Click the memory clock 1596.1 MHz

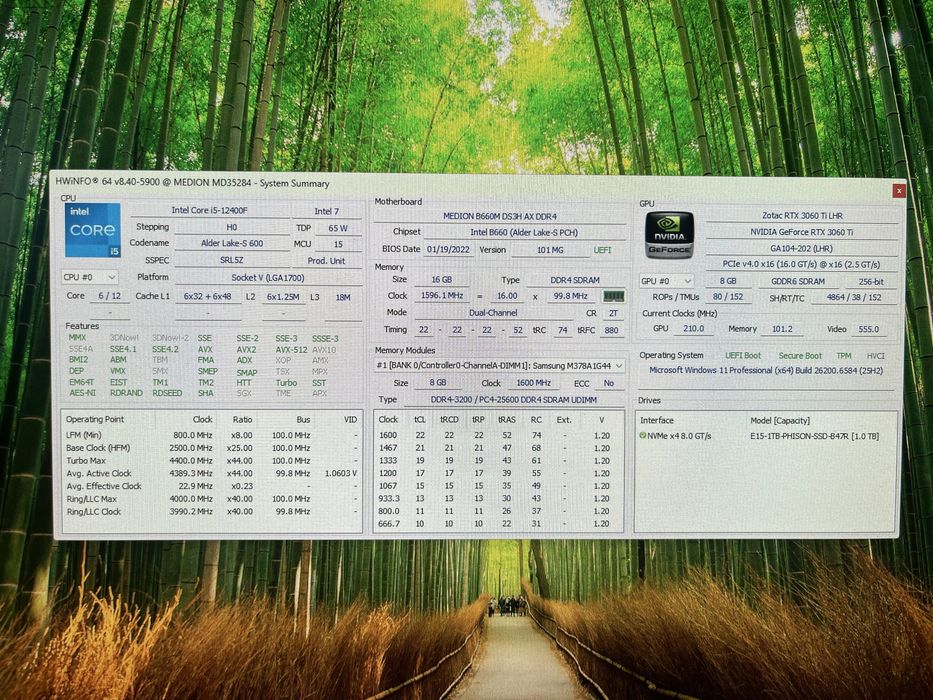coord(442,295)
